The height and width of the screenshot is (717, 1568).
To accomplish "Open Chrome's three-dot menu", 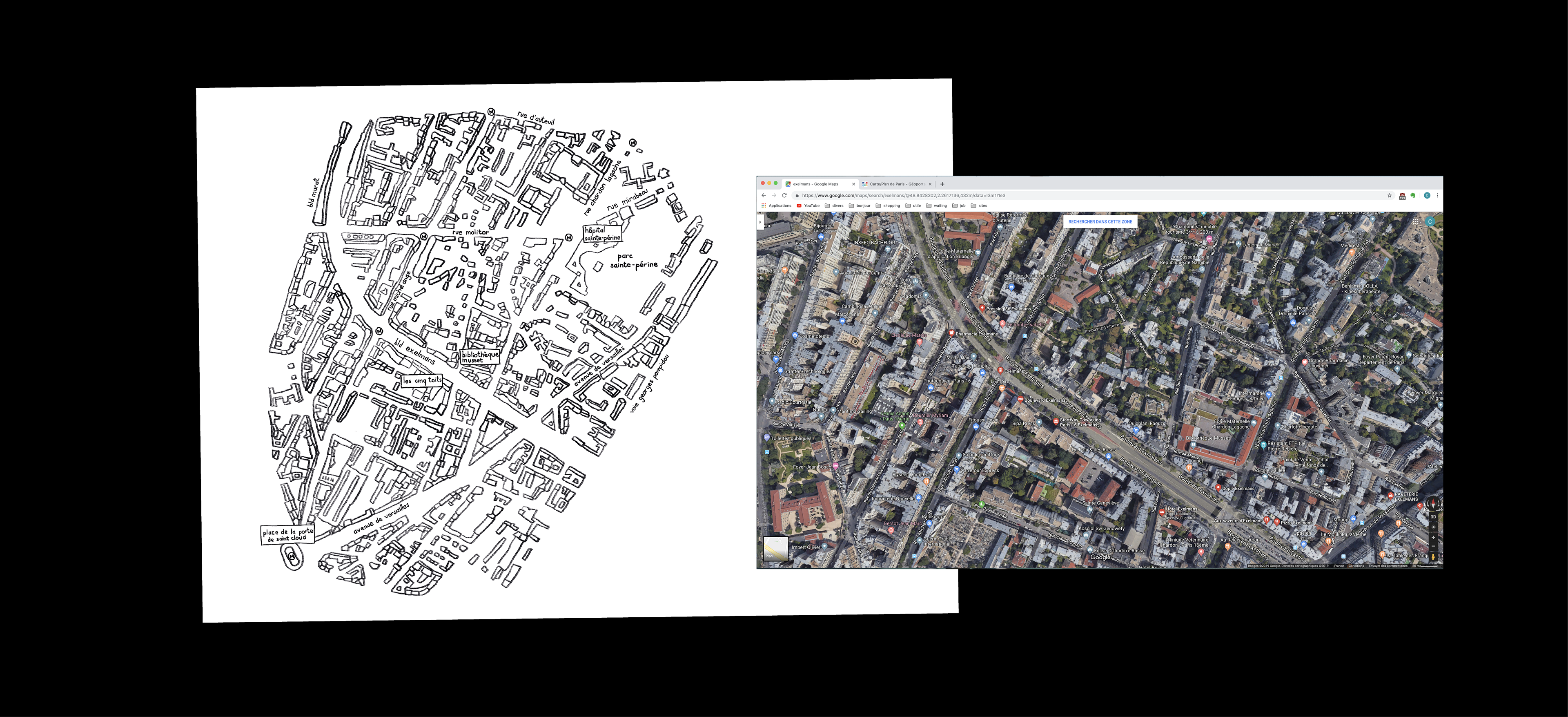I will (x=1438, y=196).
